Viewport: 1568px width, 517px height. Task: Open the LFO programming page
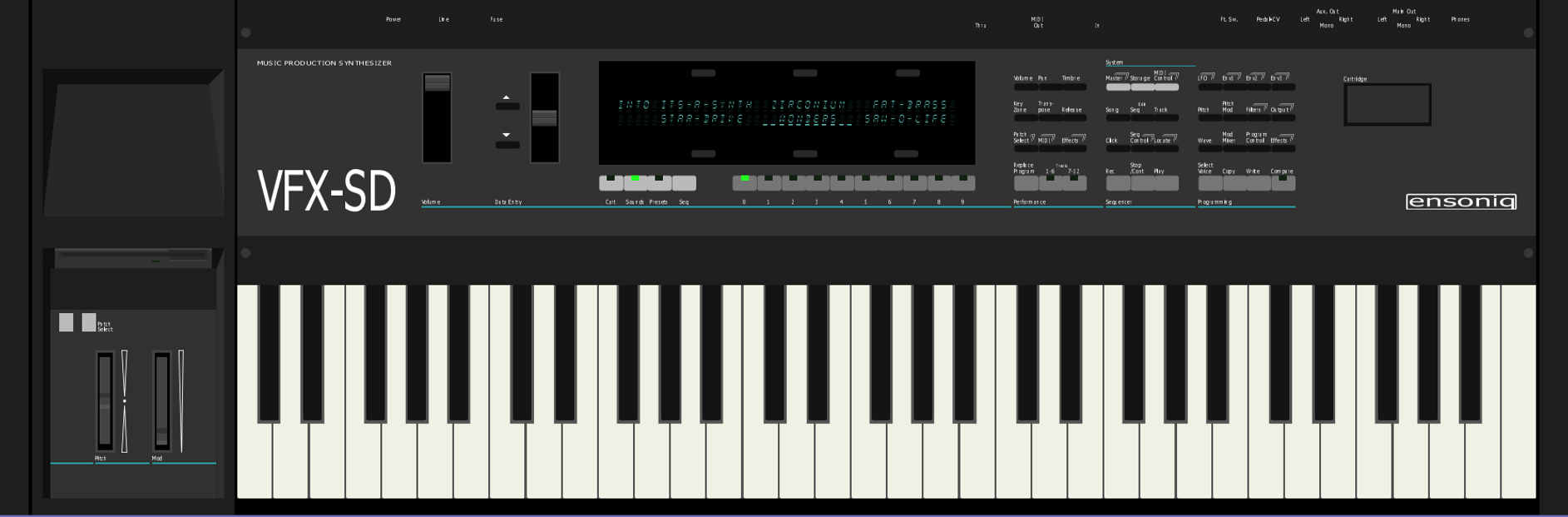[x=1210, y=87]
